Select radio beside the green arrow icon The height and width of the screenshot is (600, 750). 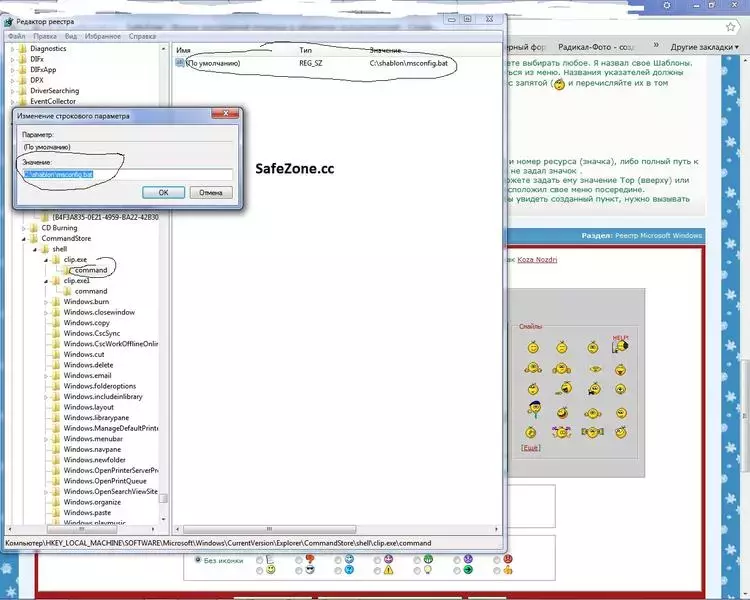(457, 570)
